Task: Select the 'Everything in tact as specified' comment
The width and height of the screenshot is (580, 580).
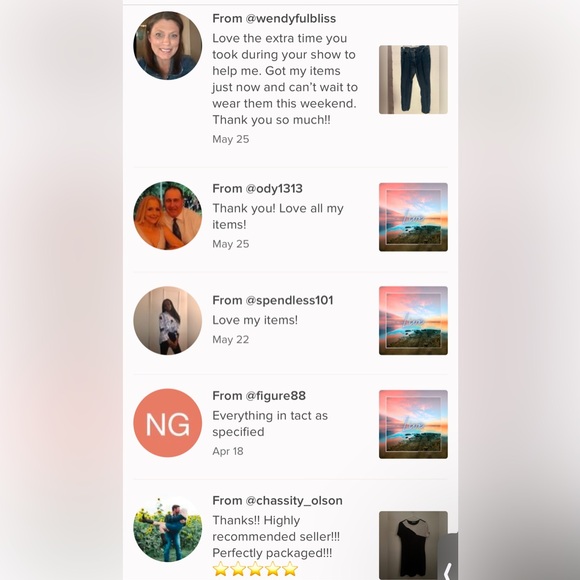Action: pos(270,424)
